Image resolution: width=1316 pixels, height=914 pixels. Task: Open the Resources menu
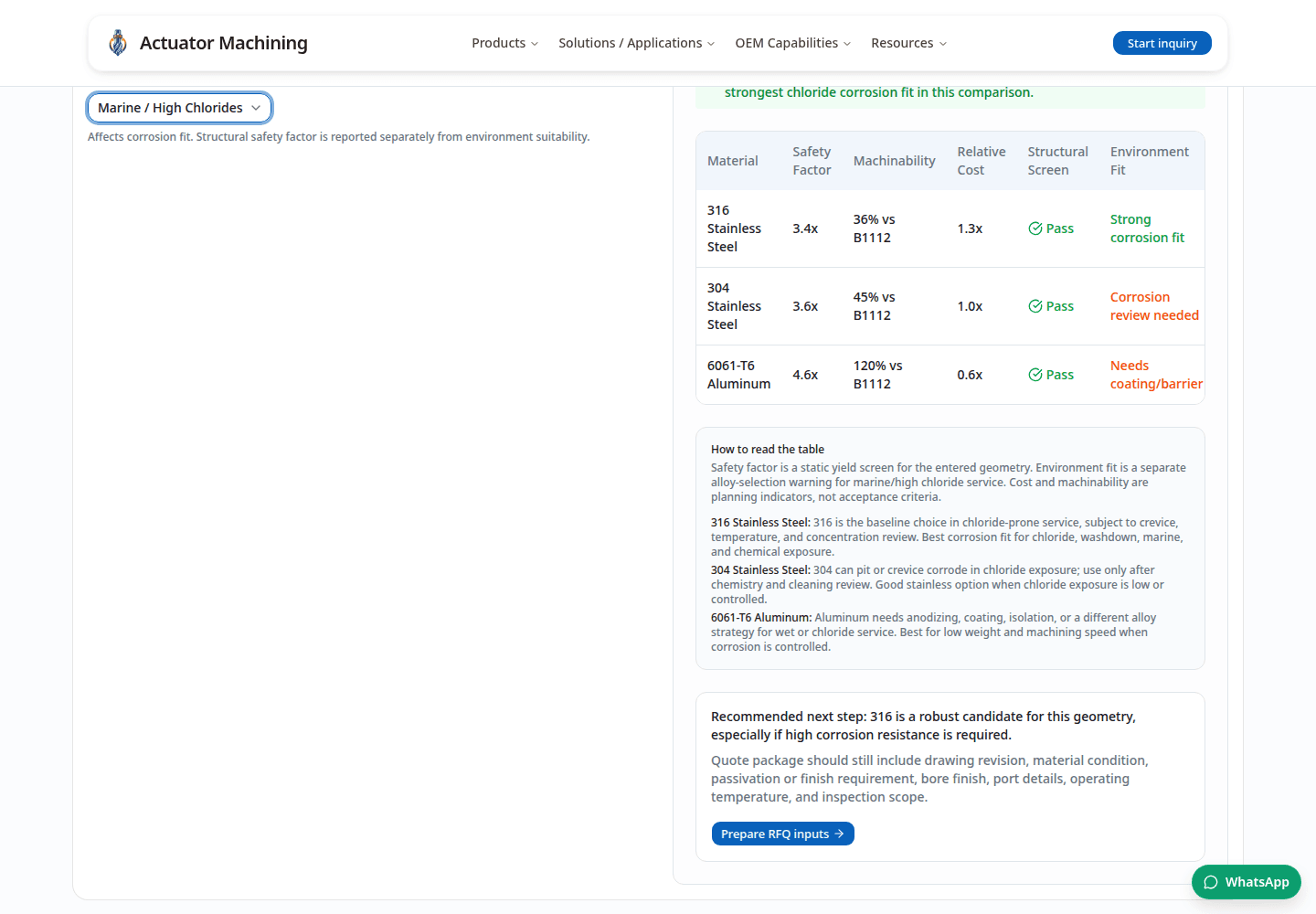[909, 43]
